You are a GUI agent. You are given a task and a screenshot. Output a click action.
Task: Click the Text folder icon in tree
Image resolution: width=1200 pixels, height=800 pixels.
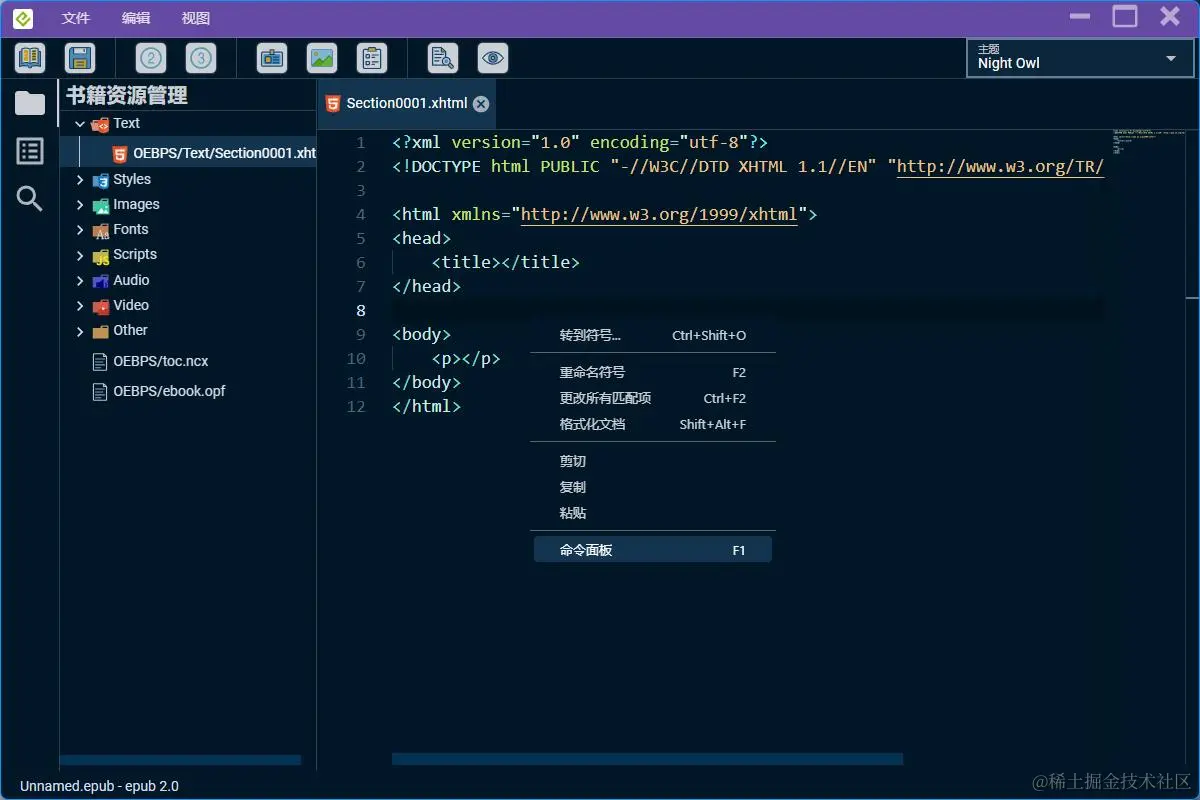100,124
